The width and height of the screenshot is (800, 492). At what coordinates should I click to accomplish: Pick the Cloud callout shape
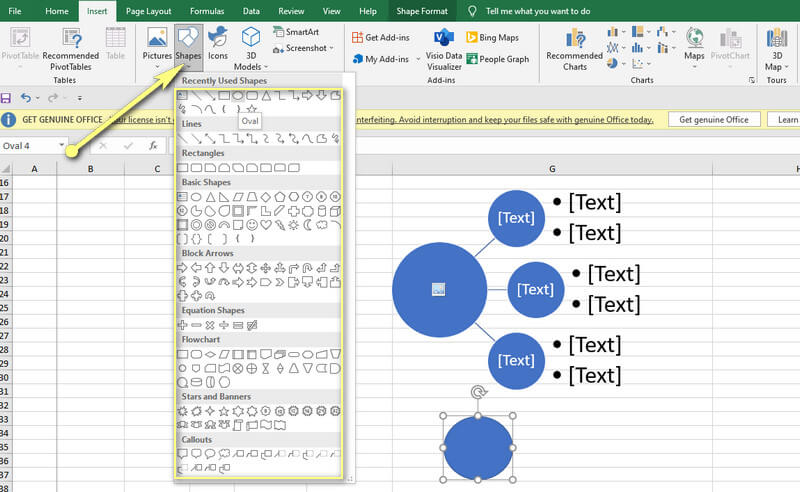coord(224,454)
